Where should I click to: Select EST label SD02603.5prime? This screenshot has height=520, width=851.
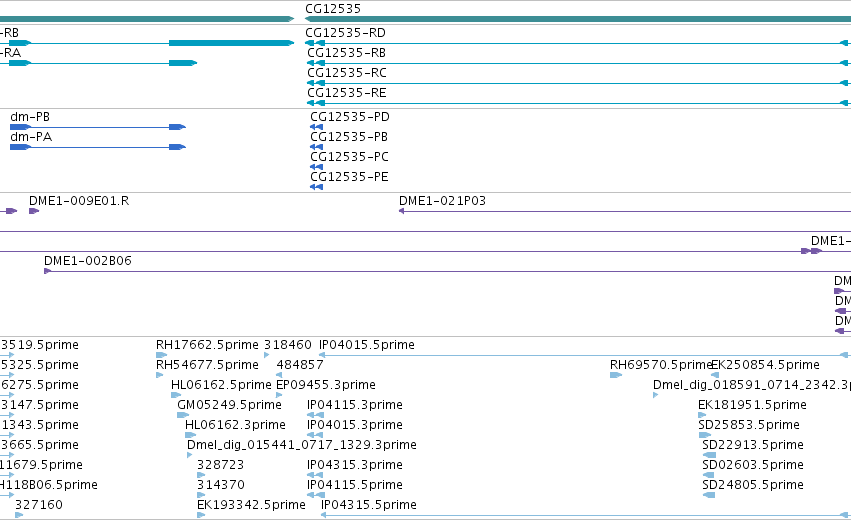[x=753, y=466]
